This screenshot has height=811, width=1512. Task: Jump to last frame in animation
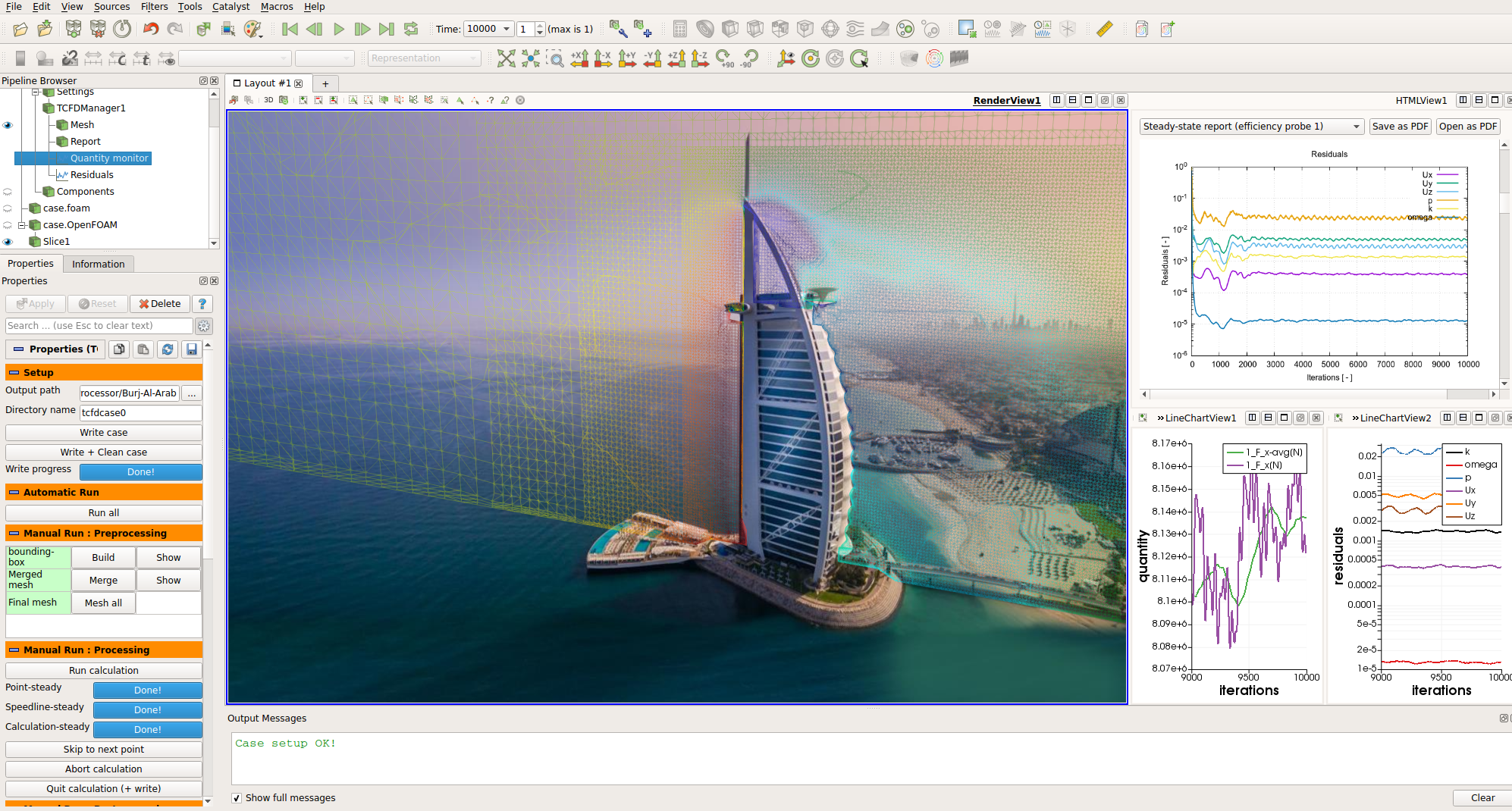pyautogui.click(x=387, y=30)
